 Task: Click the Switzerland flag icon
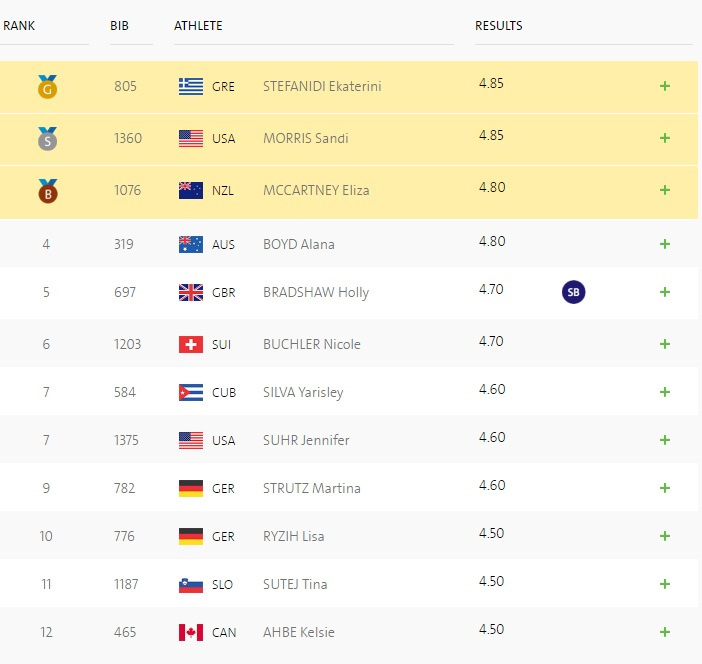pos(190,344)
